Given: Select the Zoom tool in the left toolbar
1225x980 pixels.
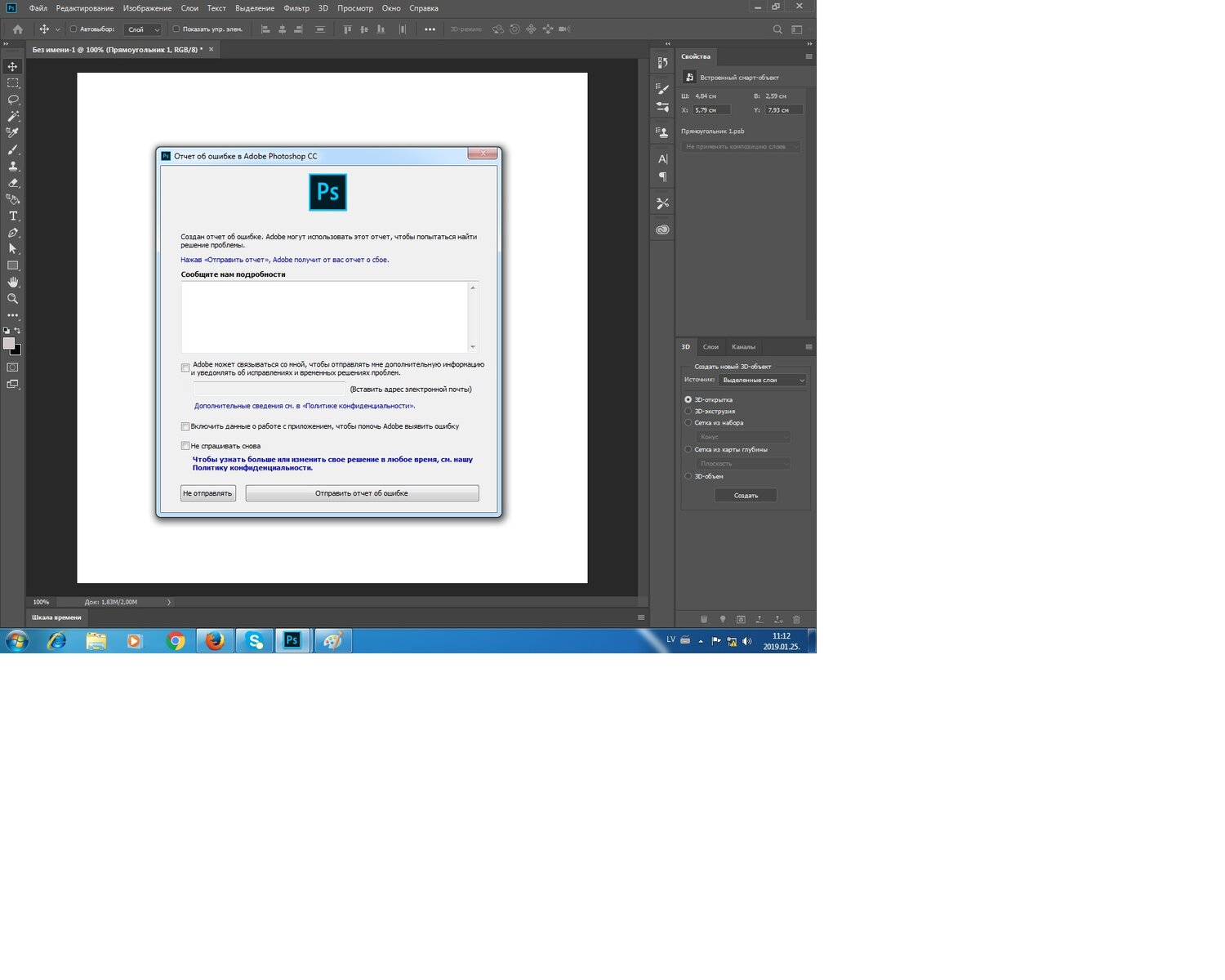Looking at the screenshot, I should click(12, 299).
